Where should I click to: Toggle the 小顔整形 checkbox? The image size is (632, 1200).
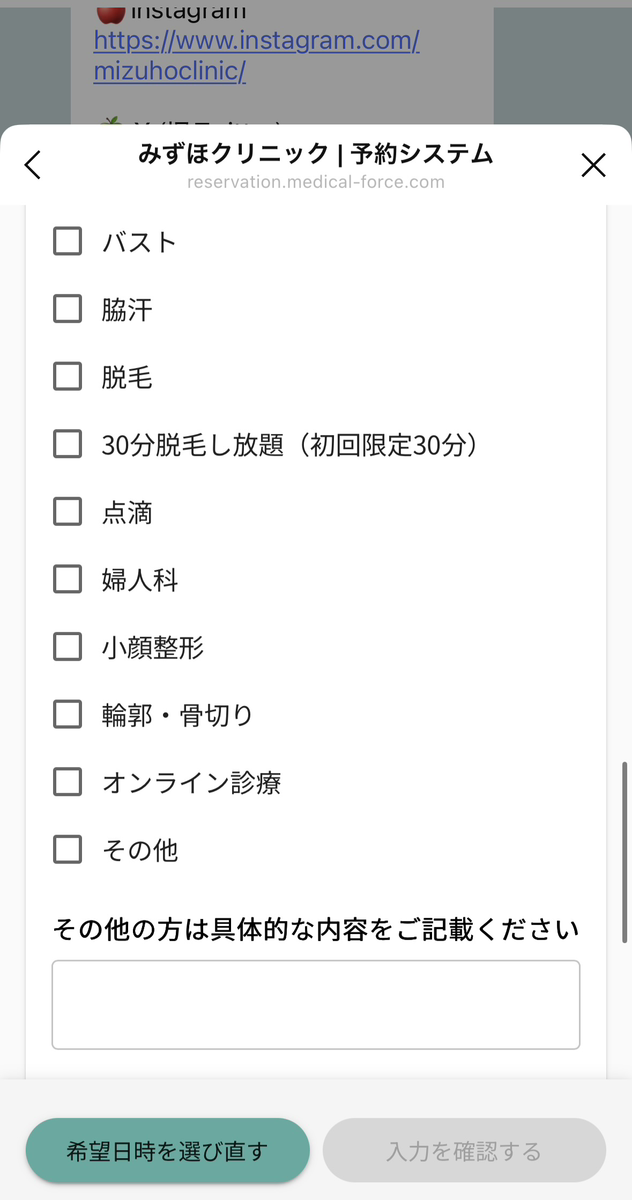(x=67, y=647)
